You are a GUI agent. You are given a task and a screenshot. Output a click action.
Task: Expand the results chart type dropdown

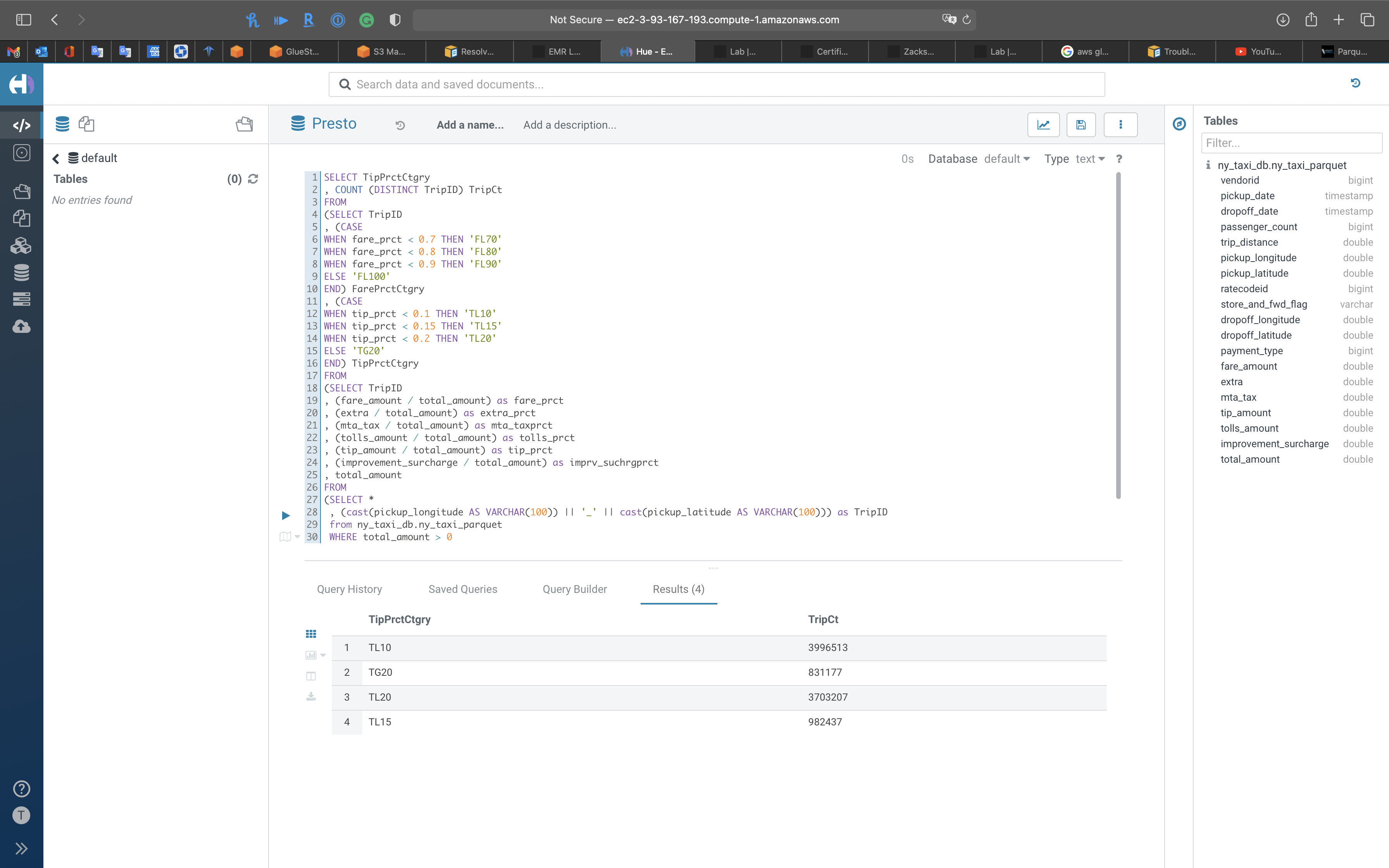(322, 655)
